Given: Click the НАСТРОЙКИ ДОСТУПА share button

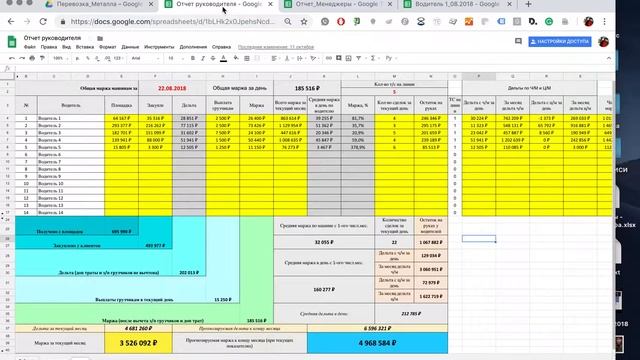Looking at the screenshot, I should tap(560, 42).
